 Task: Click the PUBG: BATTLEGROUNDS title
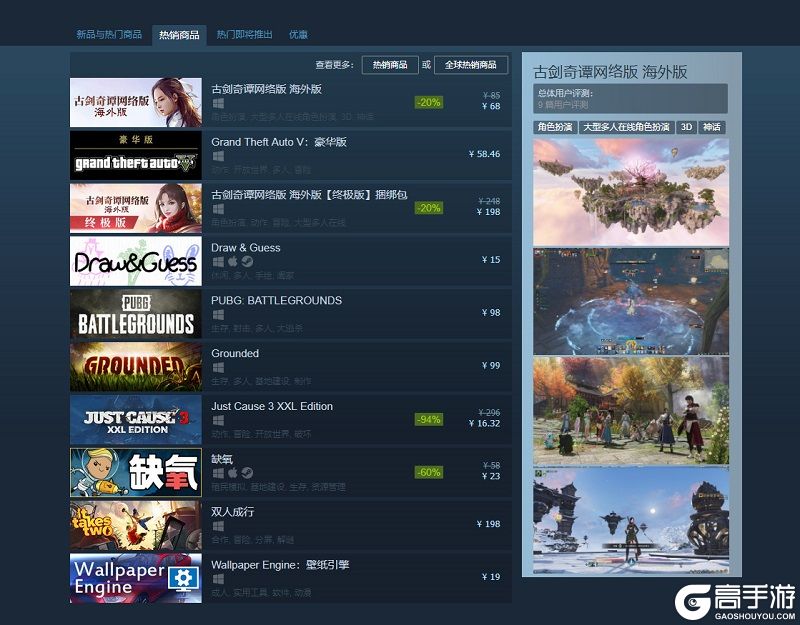pyautogui.click(x=277, y=301)
